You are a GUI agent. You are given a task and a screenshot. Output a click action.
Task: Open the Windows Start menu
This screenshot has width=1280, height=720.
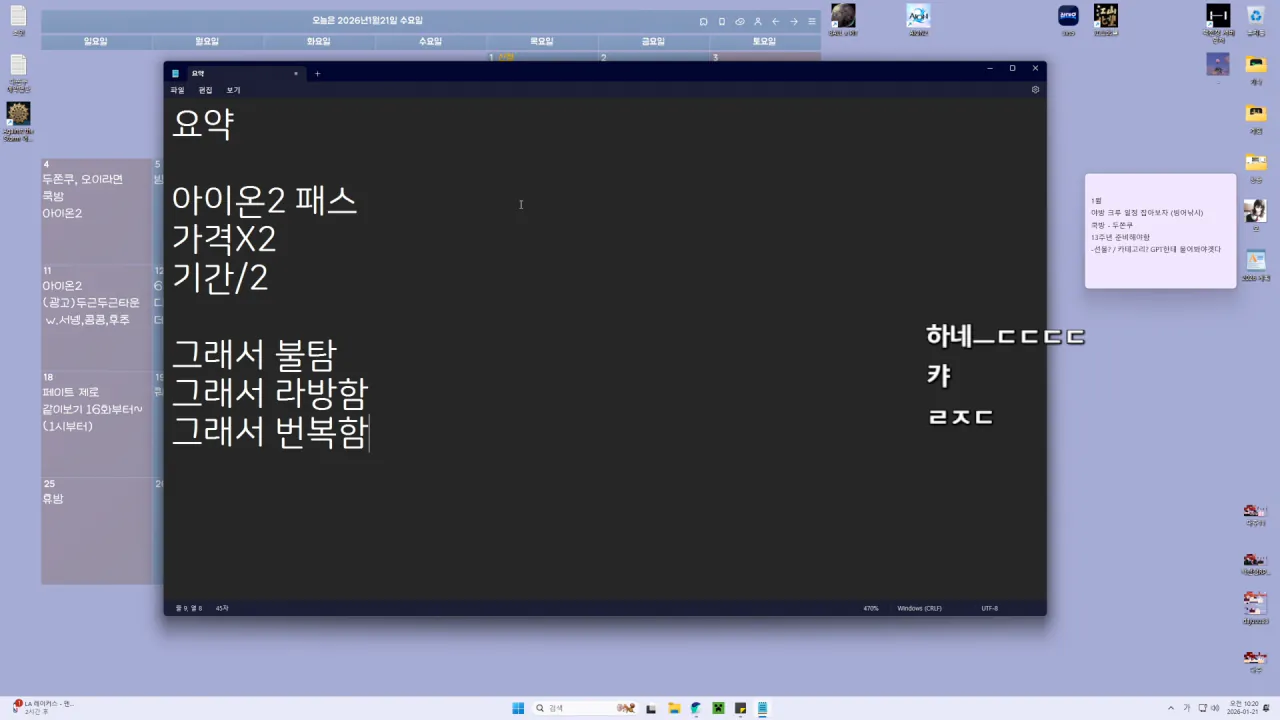[518, 708]
